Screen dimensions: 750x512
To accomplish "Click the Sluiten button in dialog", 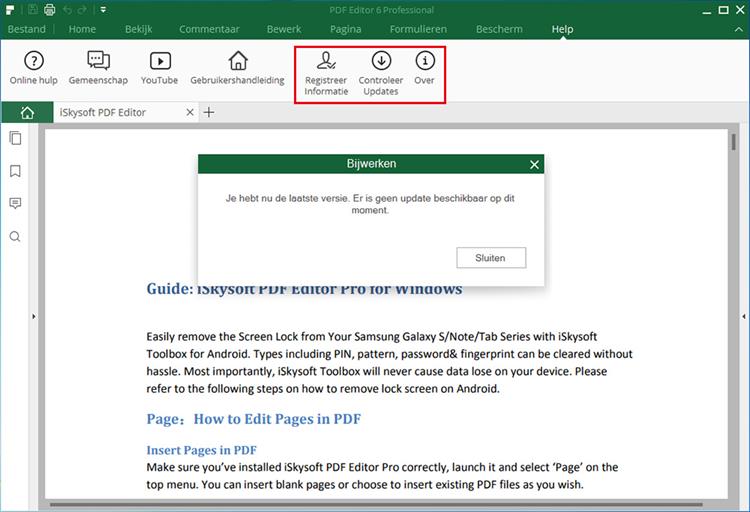I will [x=491, y=258].
